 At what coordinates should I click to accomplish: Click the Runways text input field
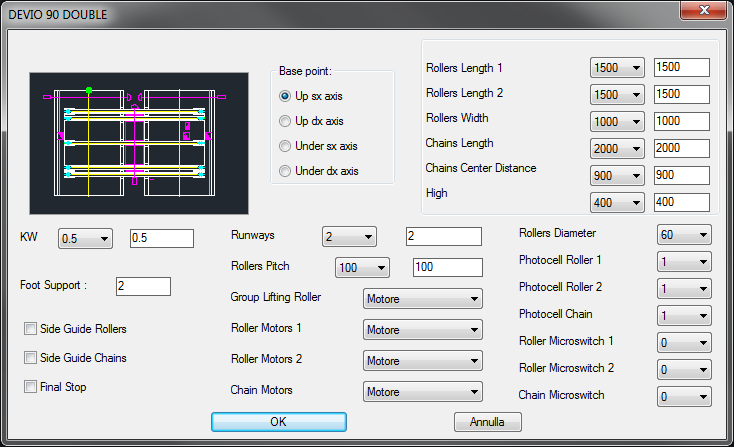[444, 236]
